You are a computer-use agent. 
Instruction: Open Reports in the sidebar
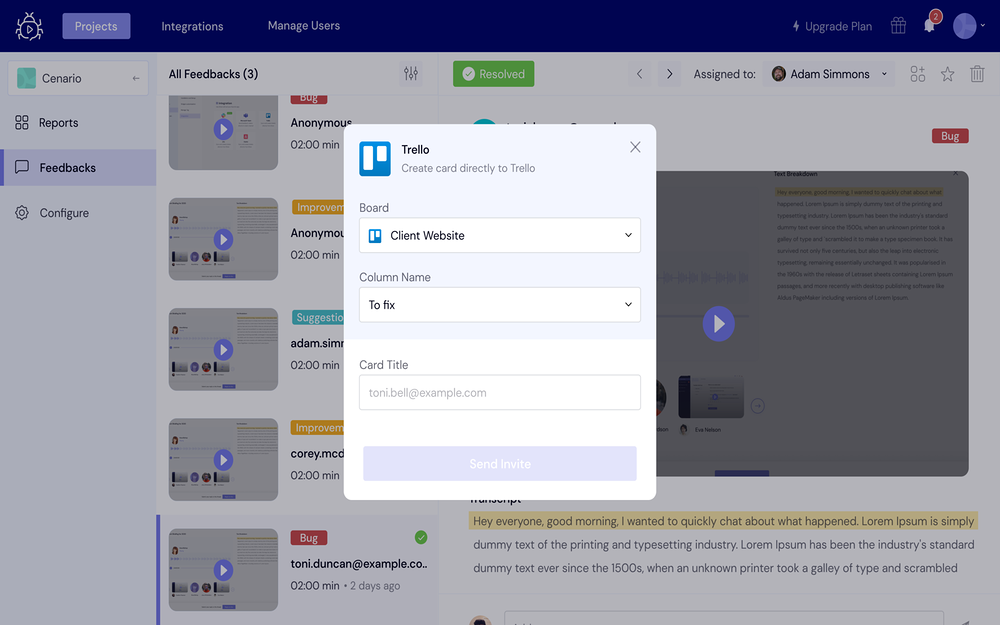pos(78,122)
